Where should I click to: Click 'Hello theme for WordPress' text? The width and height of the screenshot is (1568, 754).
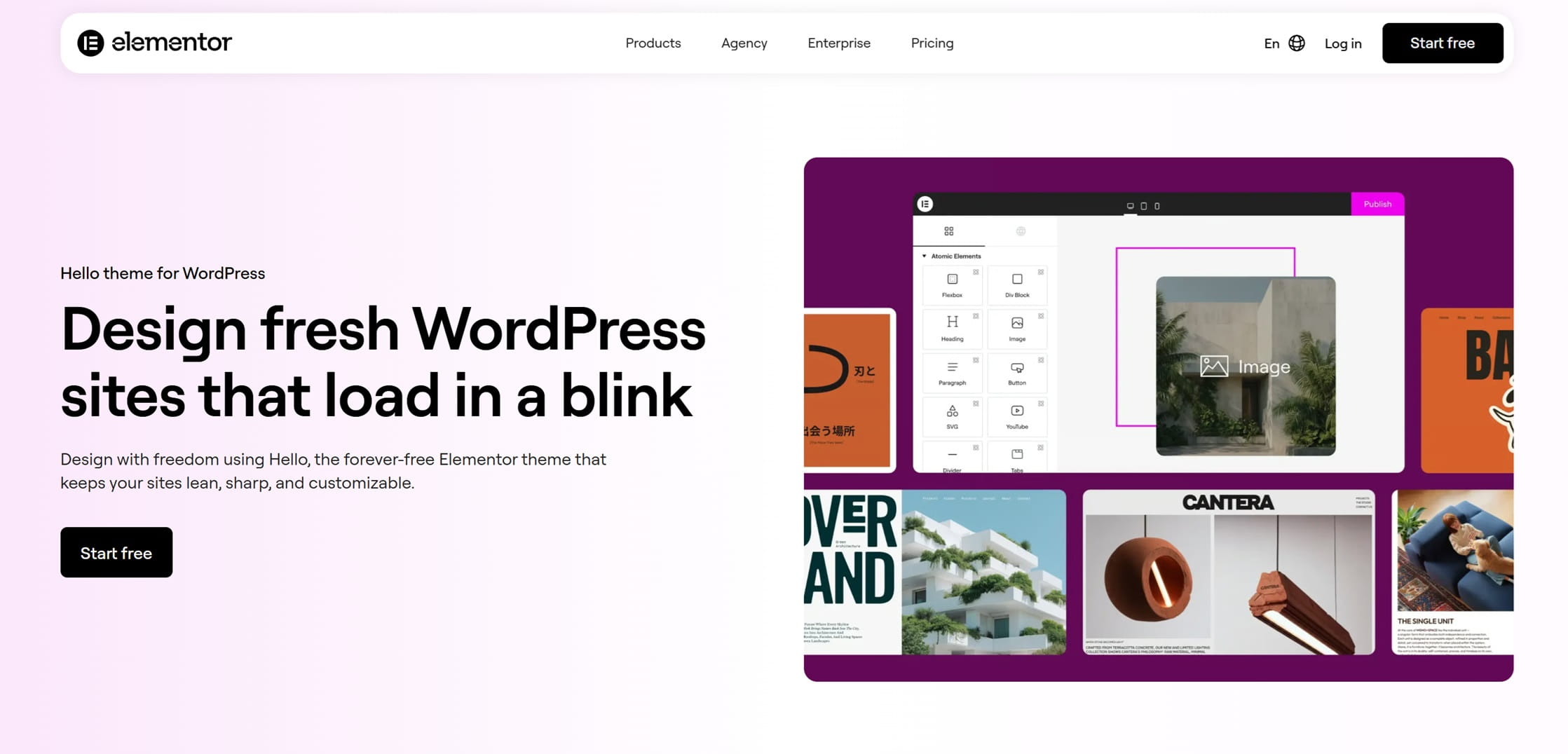pyautogui.click(x=163, y=273)
